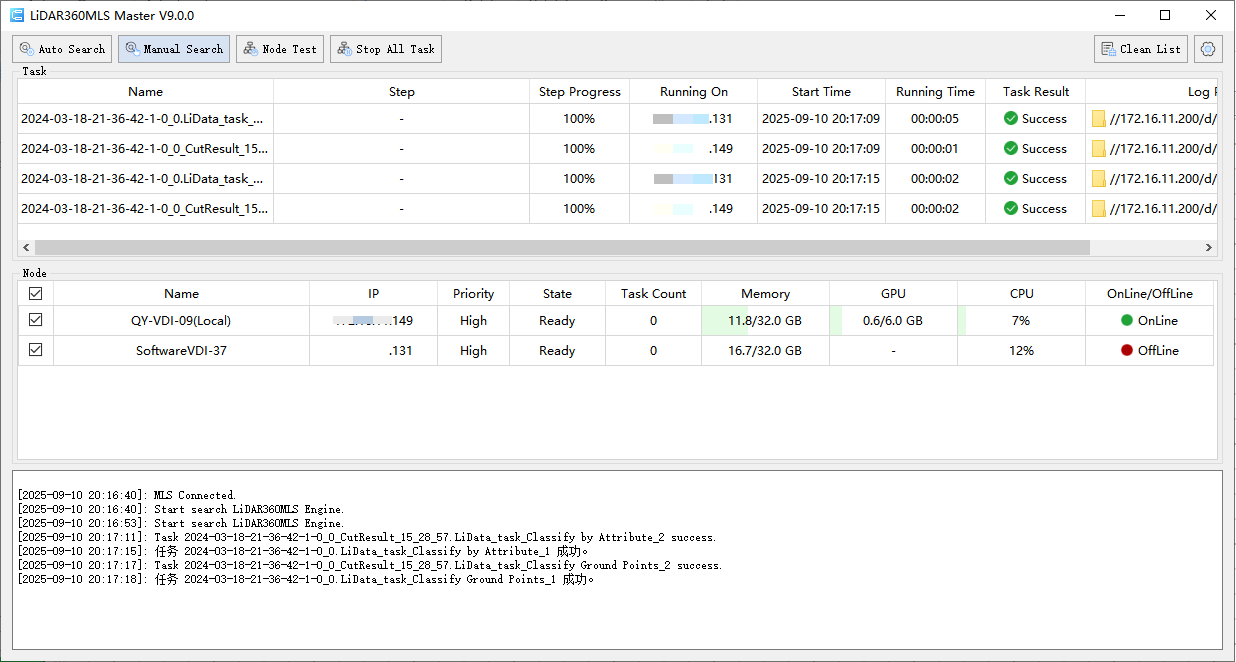Click the Task Result column header
This screenshot has height=662, width=1236.
pyautogui.click(x=1036, y=92)
